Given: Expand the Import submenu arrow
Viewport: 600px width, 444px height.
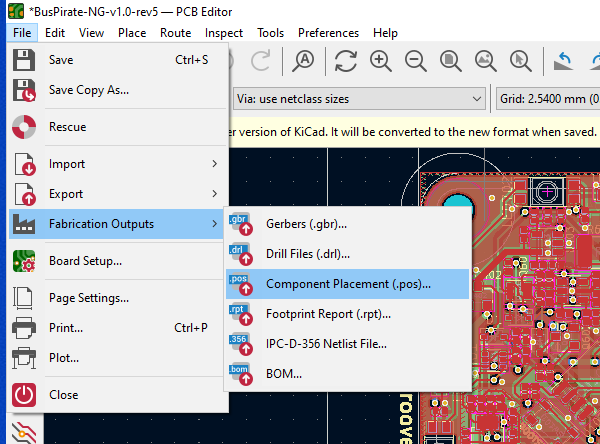Looking at the screenshot, I should pos(215,164).
